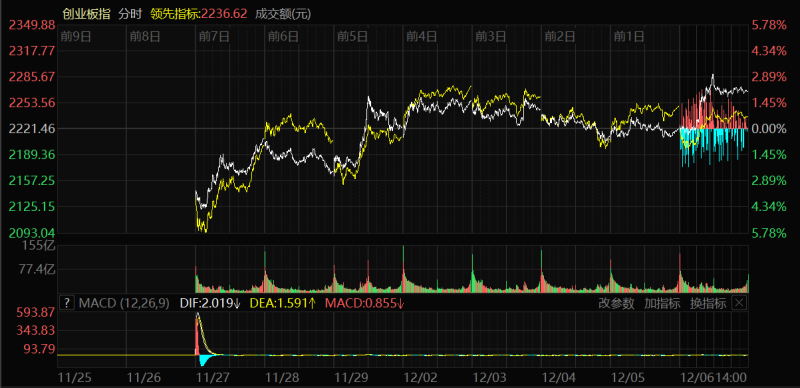This screenshot has height=388, width=800.
Task: Click the 11/27 date on time axis
Action: click(214, 378)
